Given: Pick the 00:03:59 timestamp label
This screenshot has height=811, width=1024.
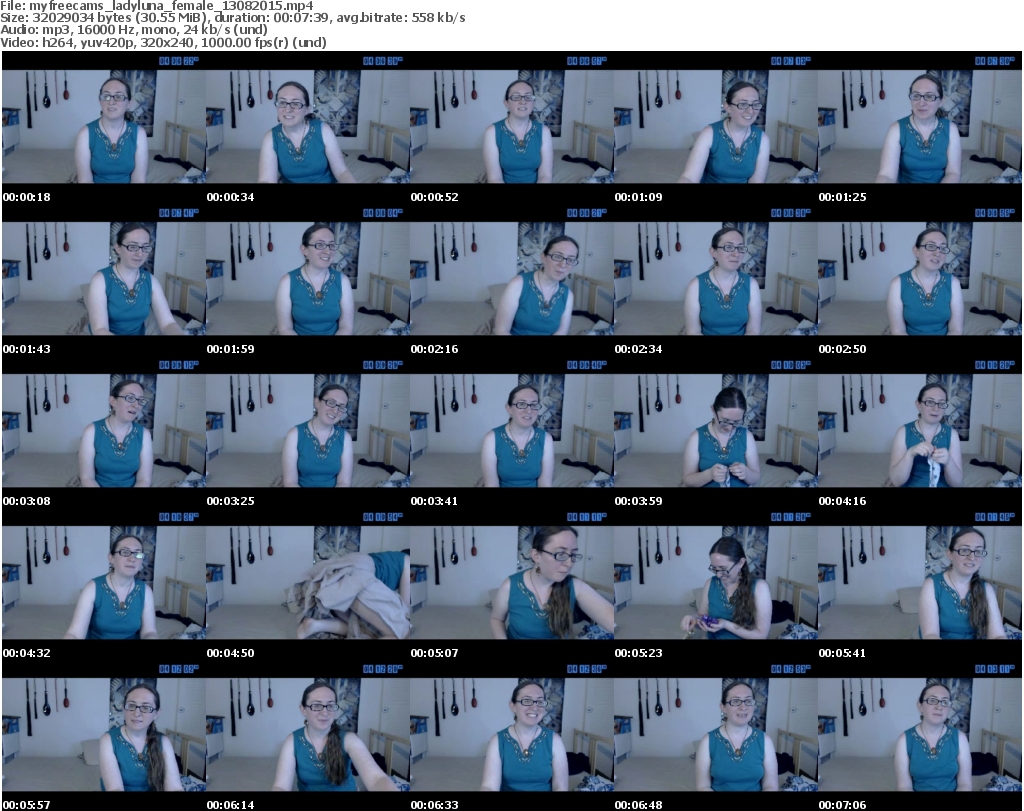Looking at the screenshot, I should click(x=638, y=501).
